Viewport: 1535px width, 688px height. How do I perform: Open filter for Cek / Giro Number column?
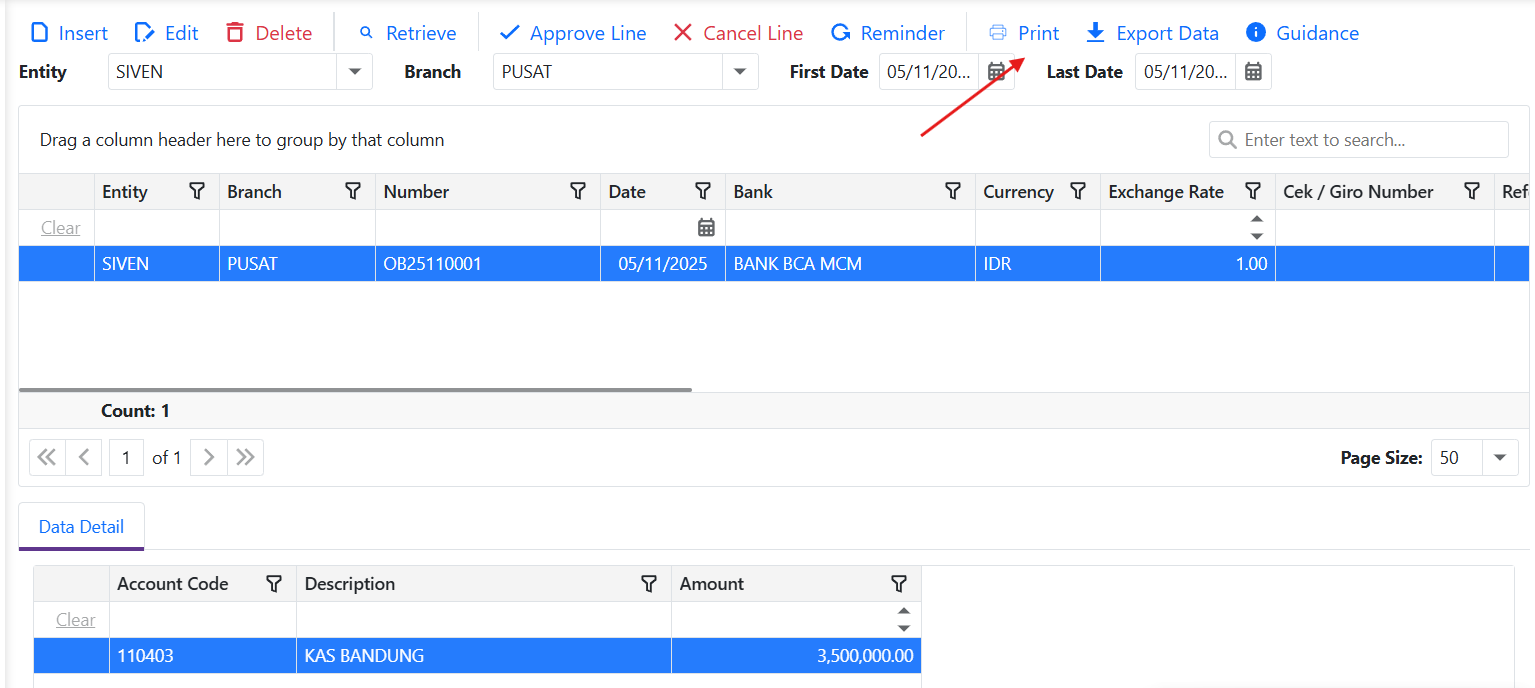coord(1472,191)
